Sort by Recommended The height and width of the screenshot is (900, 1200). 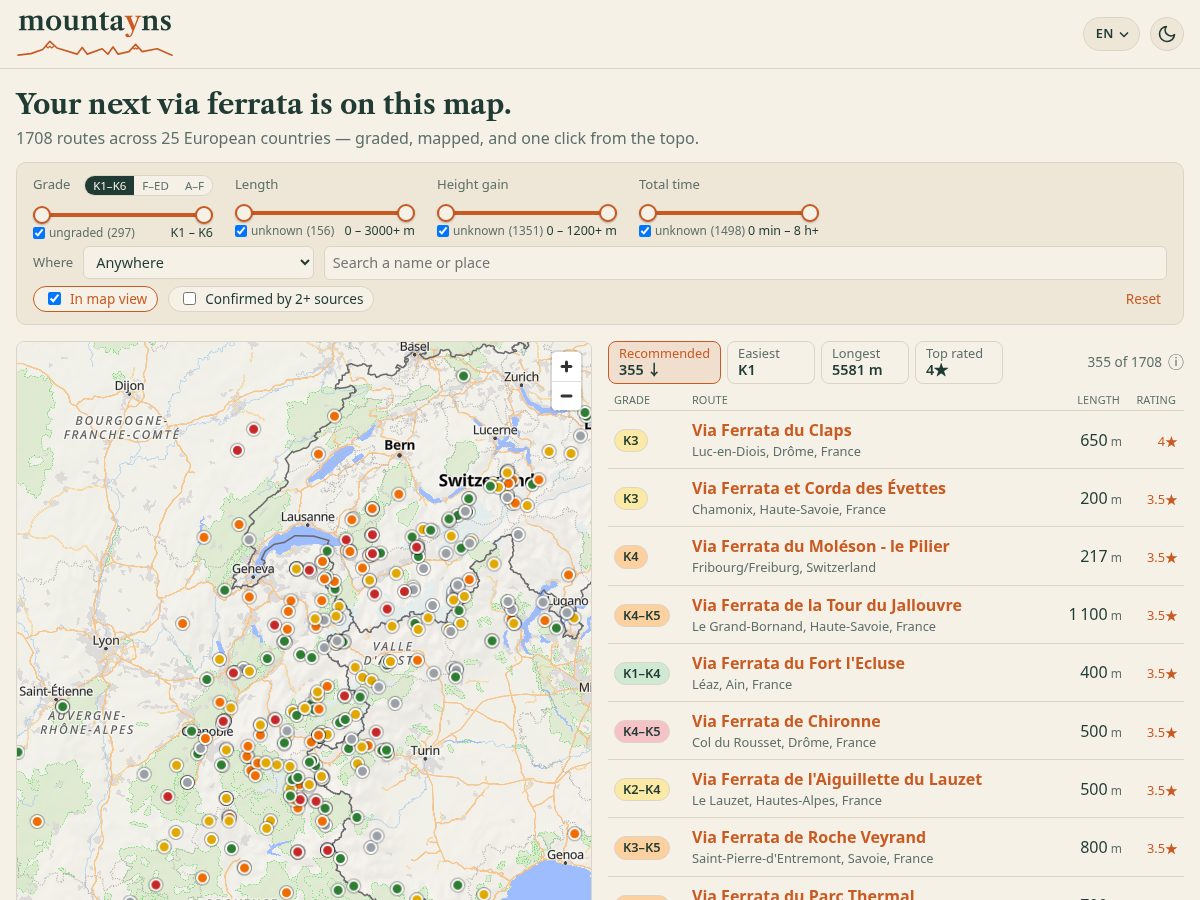(x=664, y=362)
